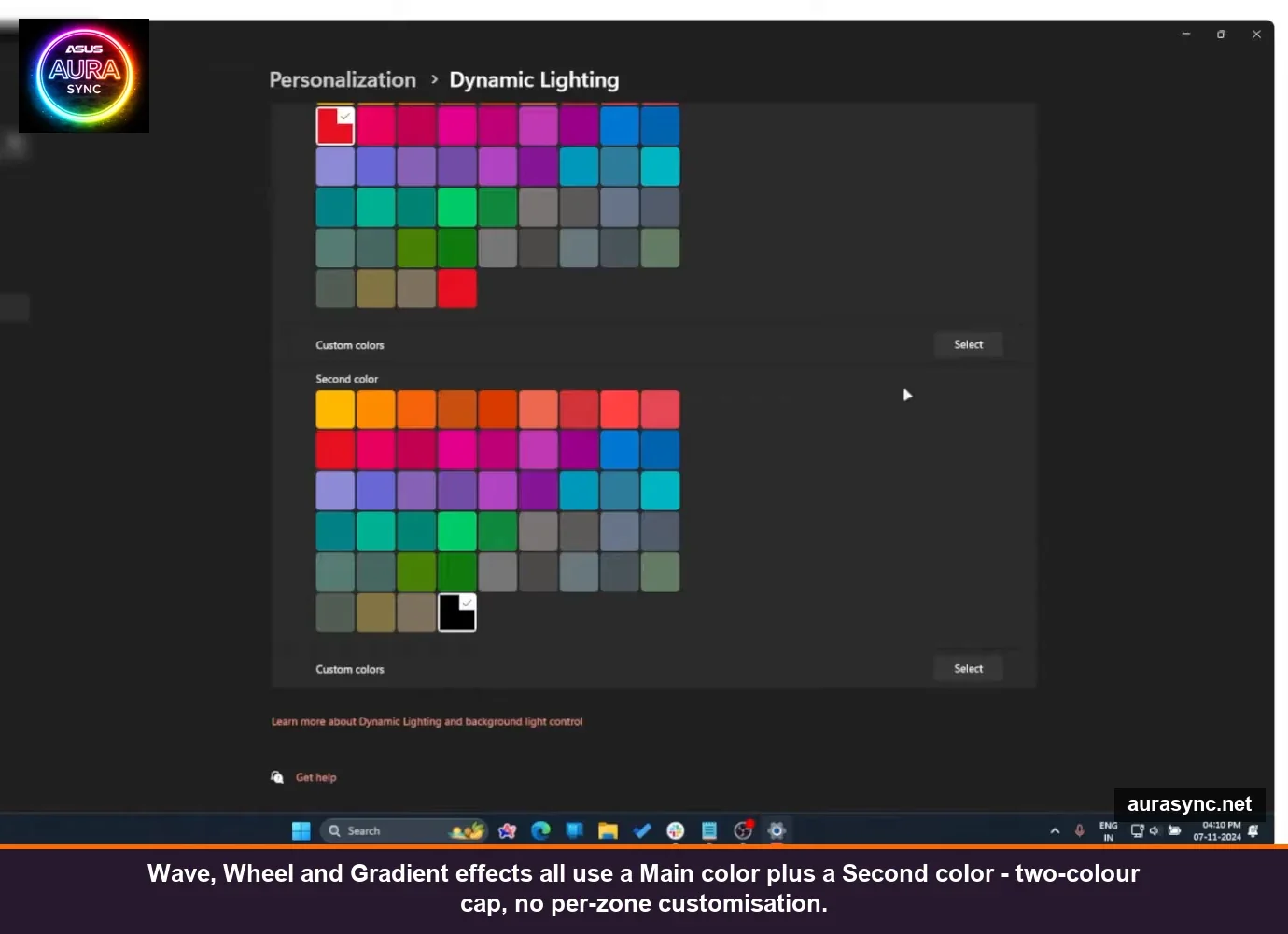Switch input language via the ENG indicator
This screenshot has width=1288, height=934.
click(1108, 830)
